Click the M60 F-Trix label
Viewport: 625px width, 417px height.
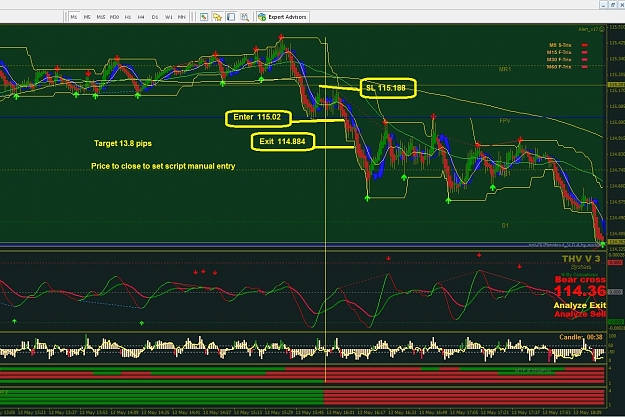point(559,67)
